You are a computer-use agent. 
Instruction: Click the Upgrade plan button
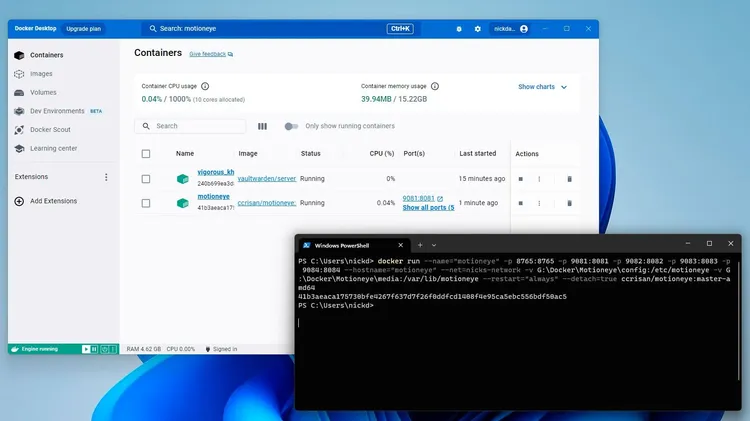point(83,29)
